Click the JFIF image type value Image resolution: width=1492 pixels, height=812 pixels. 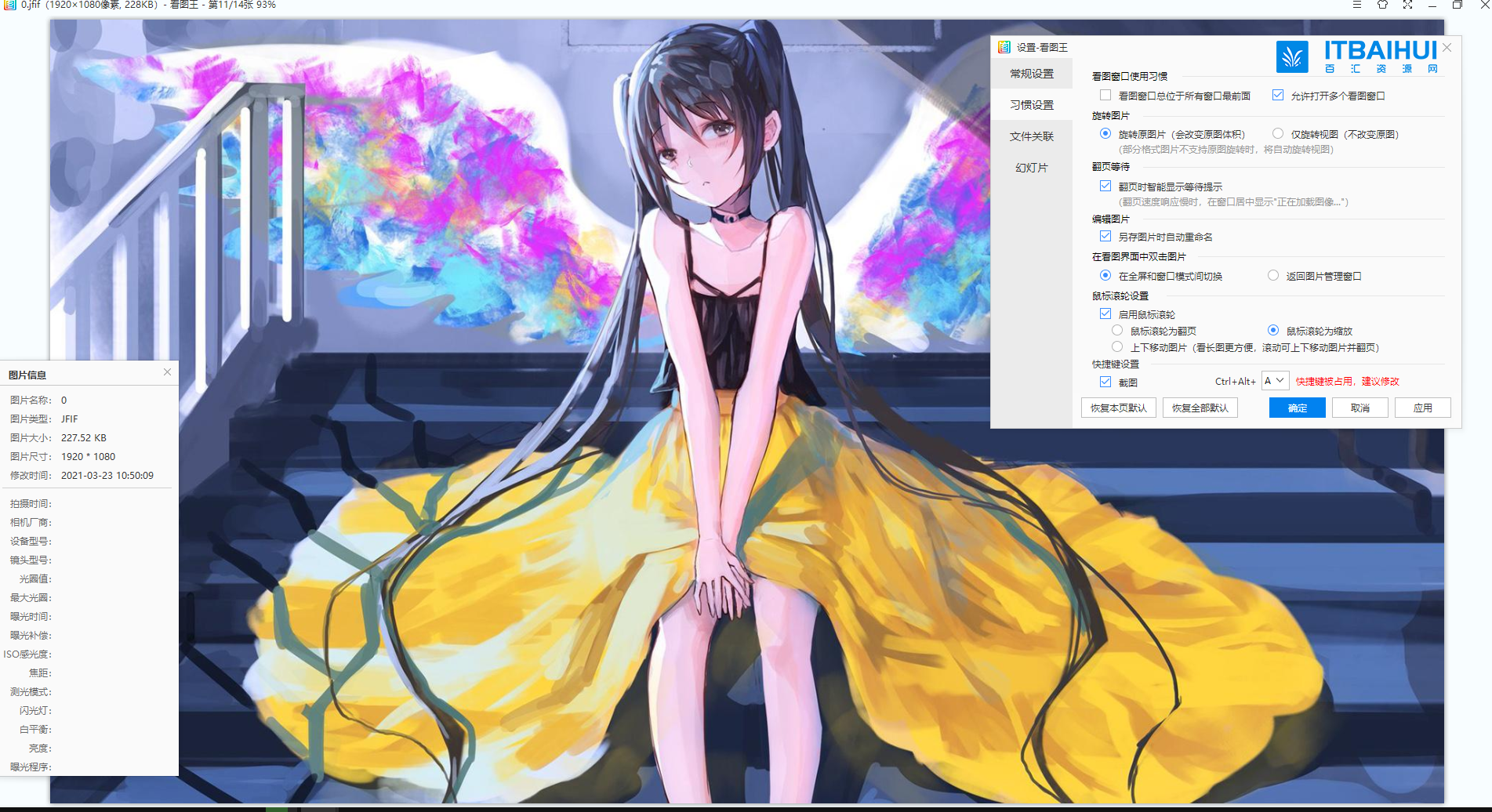(x=70, y=419)
